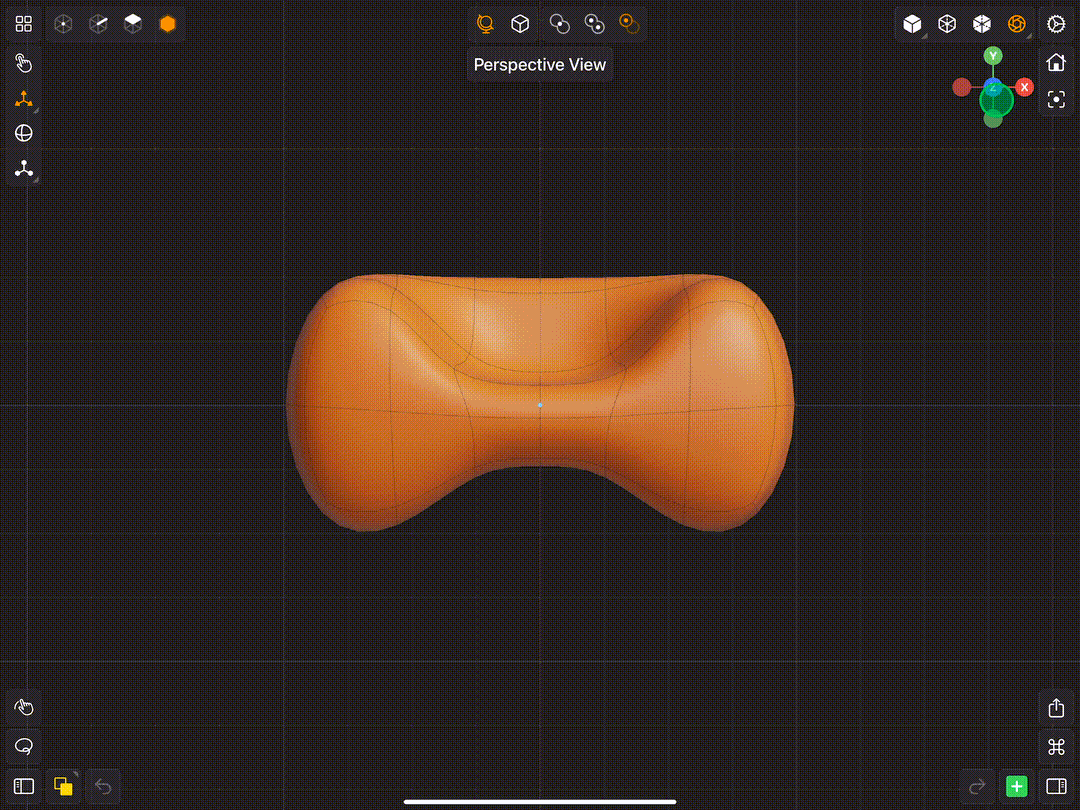Focus view on selection icon
The image size is (1080, 810).
point(1056,99)
